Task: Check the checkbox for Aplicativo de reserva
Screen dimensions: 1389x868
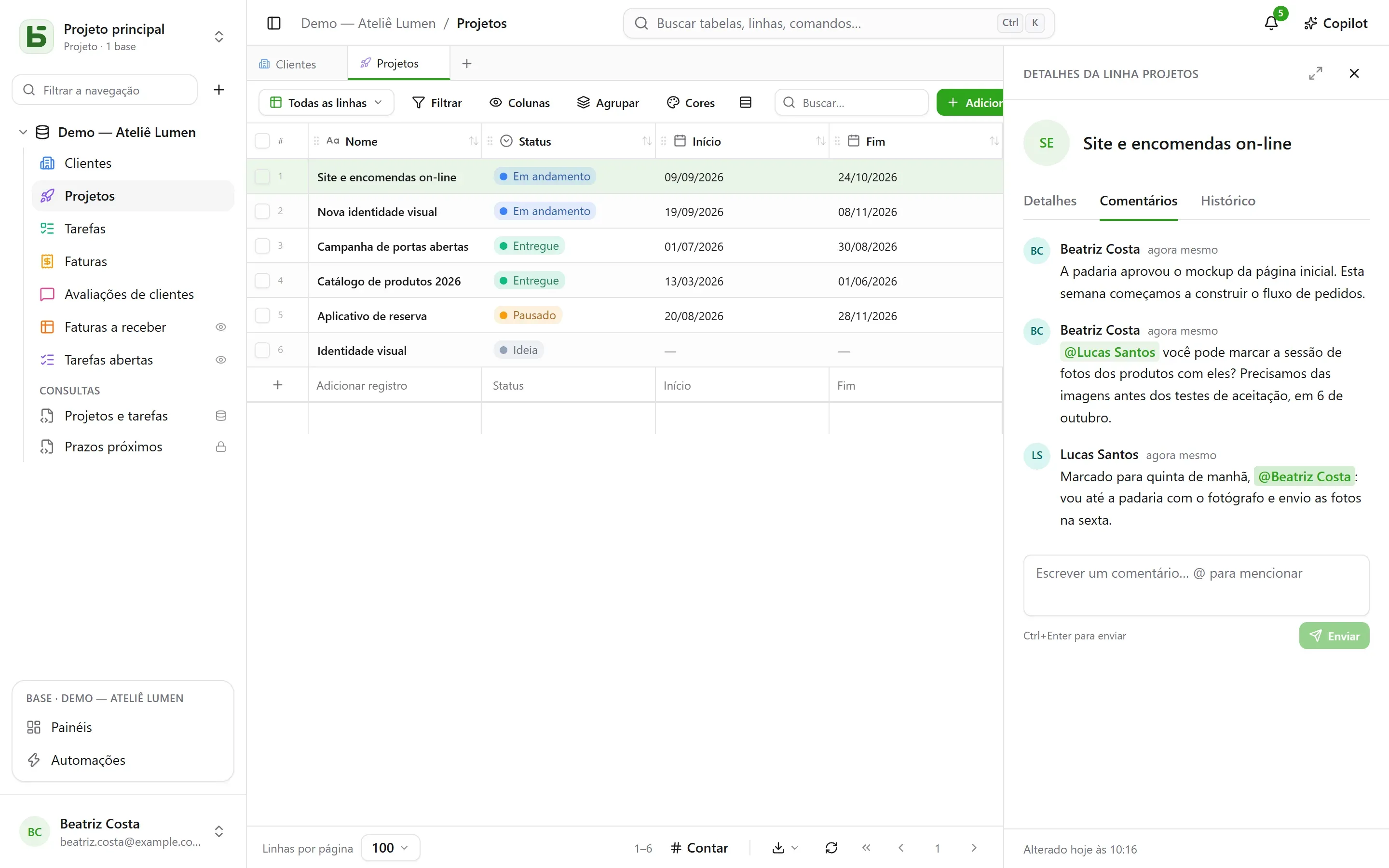Action: (262, 315)
